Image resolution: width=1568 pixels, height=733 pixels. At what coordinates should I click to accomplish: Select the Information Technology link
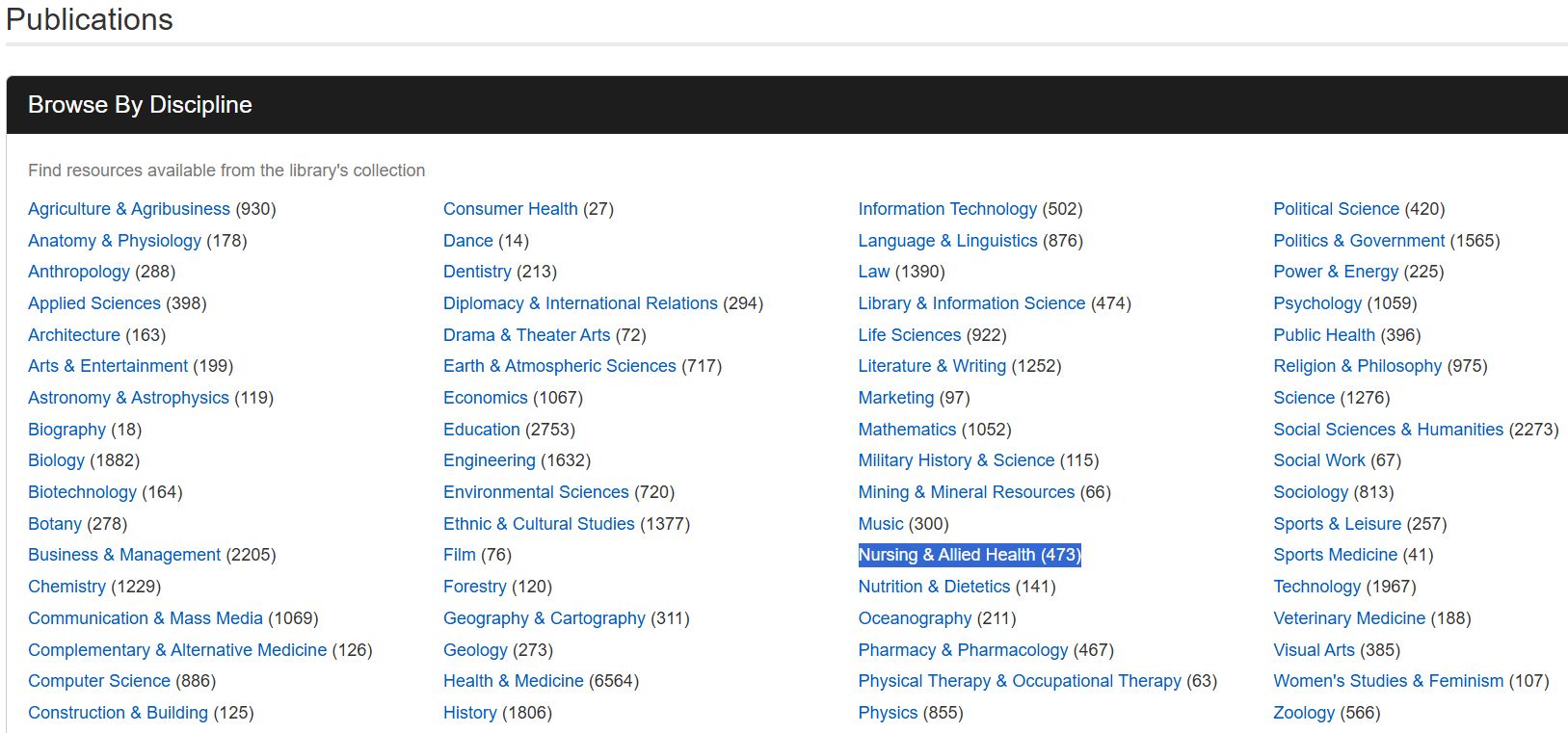pyautogui.click(x=946, y=209)
